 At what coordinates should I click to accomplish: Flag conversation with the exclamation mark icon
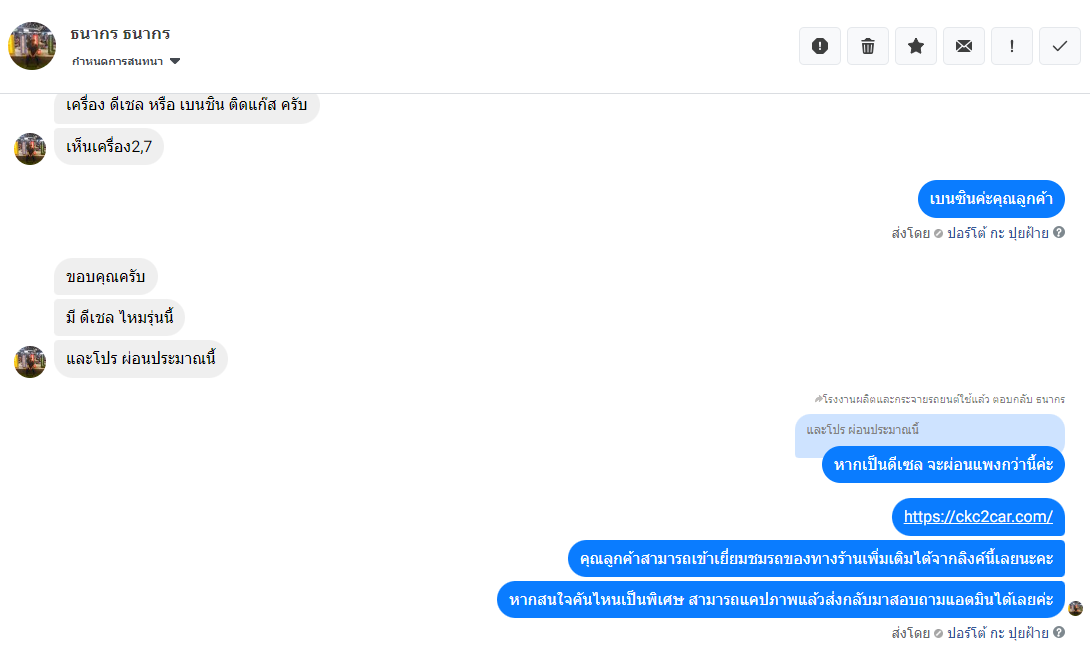click(x=1011, y=46)
